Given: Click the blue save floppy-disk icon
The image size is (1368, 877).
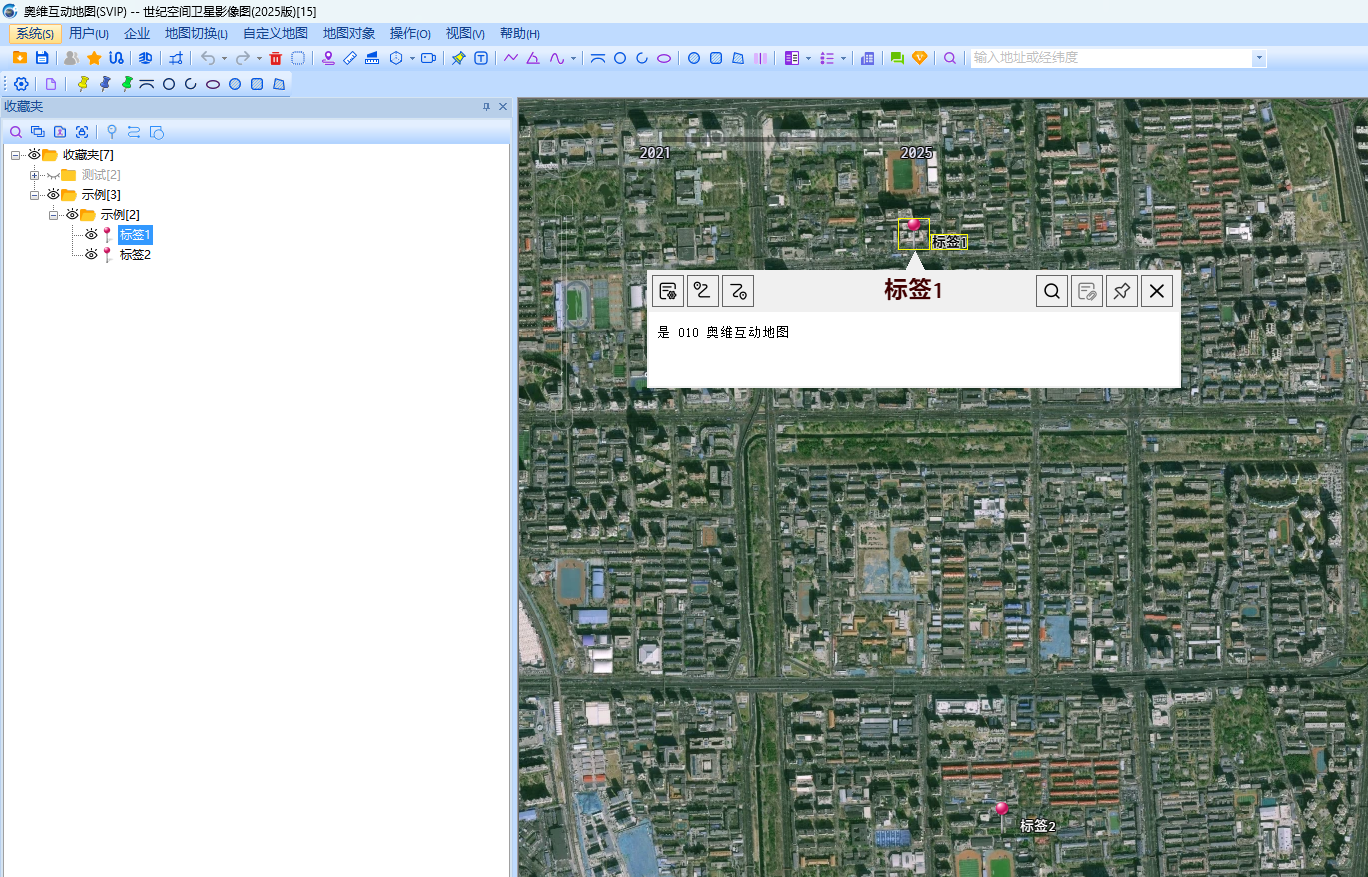Looking at the screenshot, I should point(42,58).
